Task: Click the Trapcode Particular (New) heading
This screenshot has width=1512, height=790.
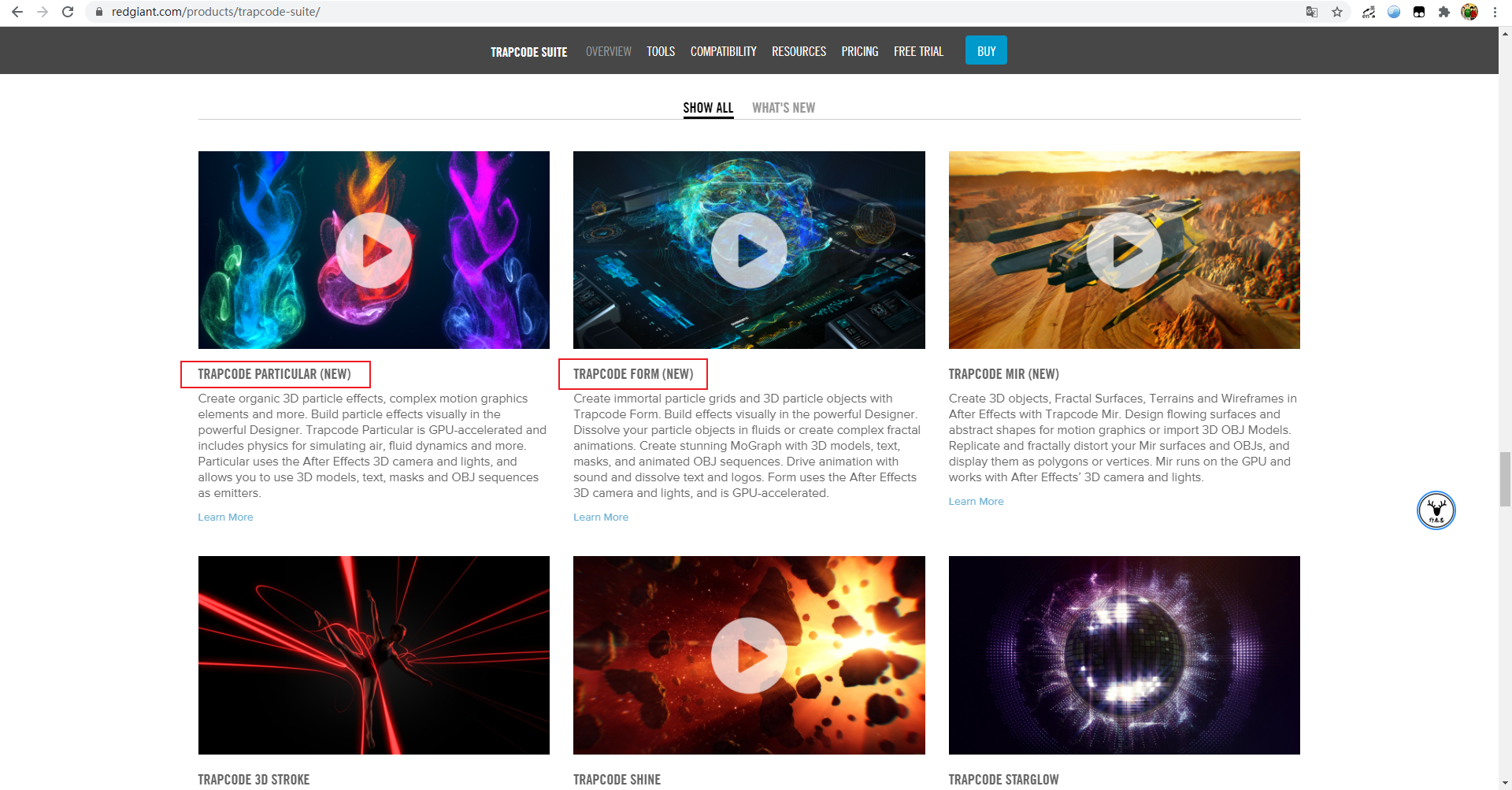Action: pyautogui.click(x=275, y=374)
